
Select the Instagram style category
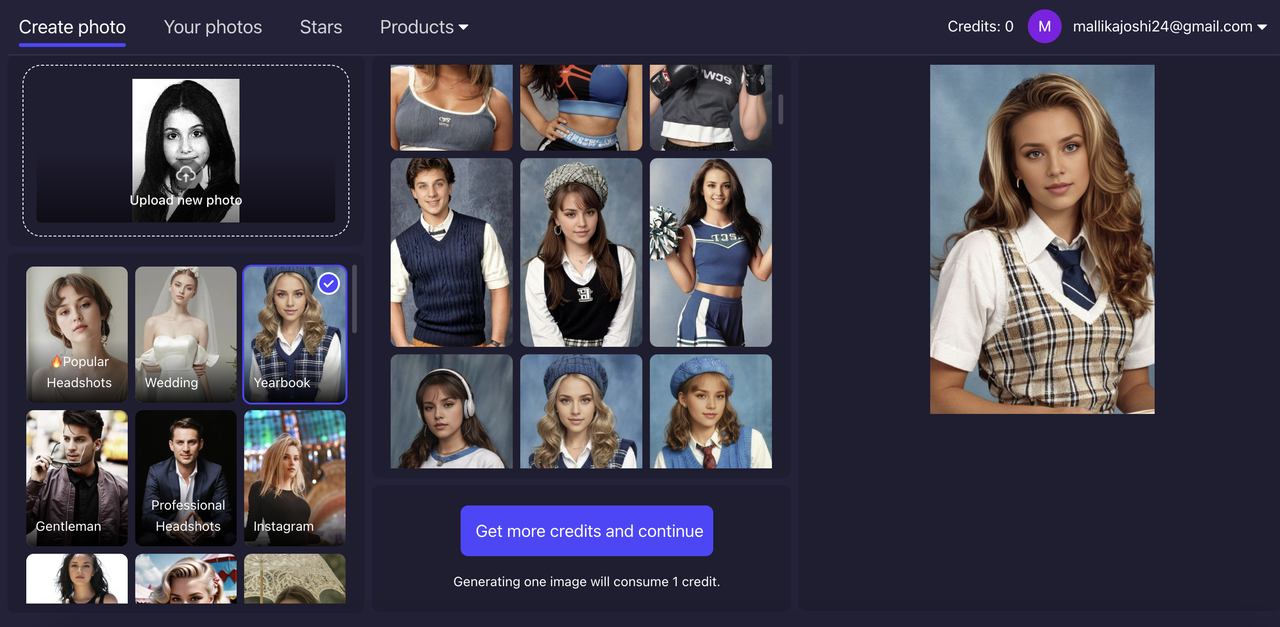[x=295, y=478]
